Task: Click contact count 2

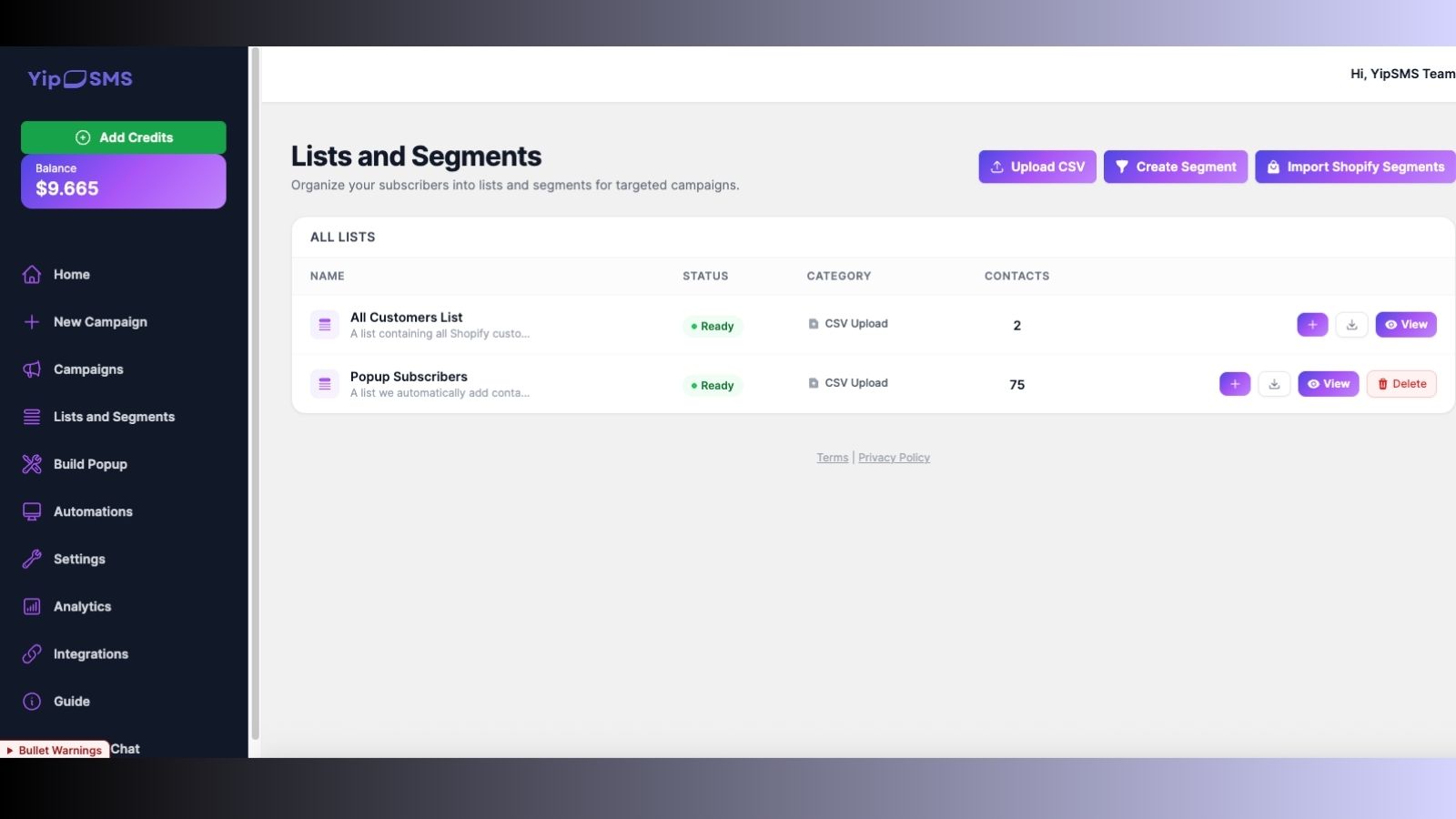Action: [x=1017, y=326]
